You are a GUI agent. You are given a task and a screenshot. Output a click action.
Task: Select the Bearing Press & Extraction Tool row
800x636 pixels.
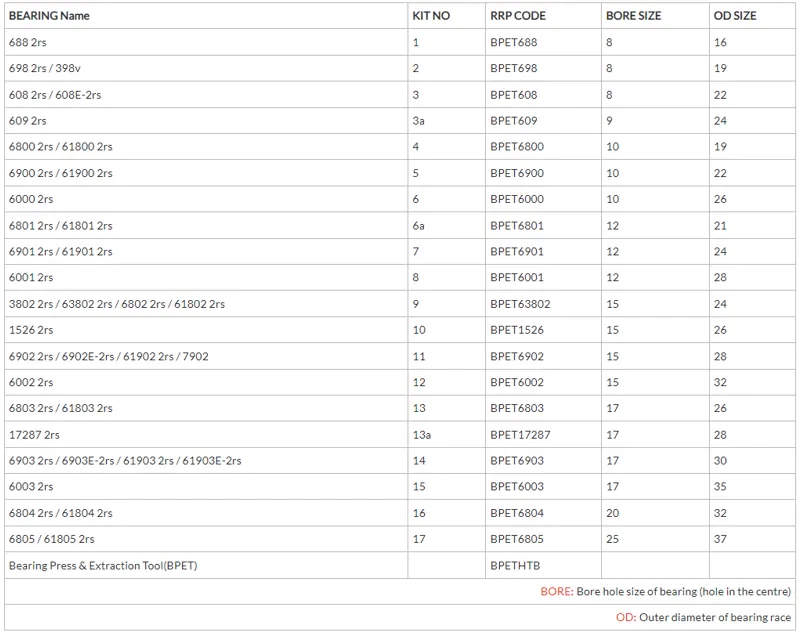pyautogui.click(x=103, y=566)
